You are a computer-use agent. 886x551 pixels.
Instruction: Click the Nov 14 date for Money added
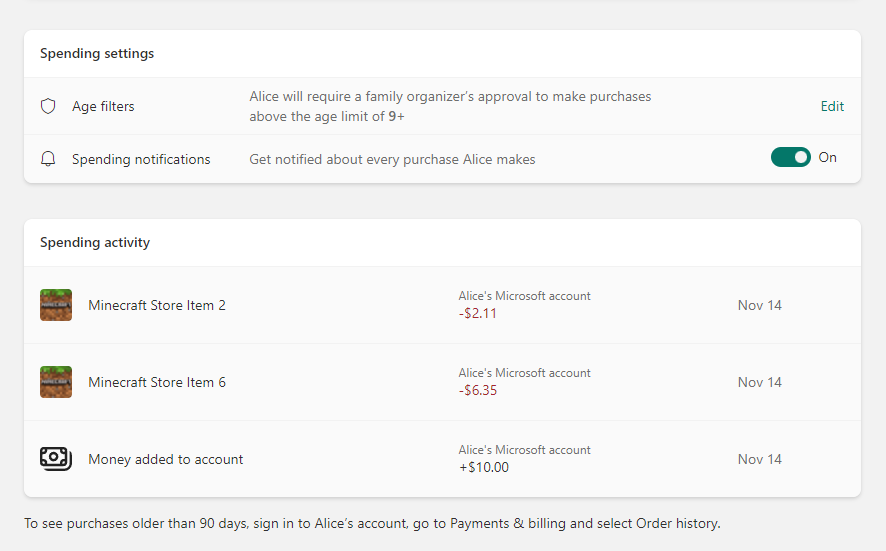760,459
